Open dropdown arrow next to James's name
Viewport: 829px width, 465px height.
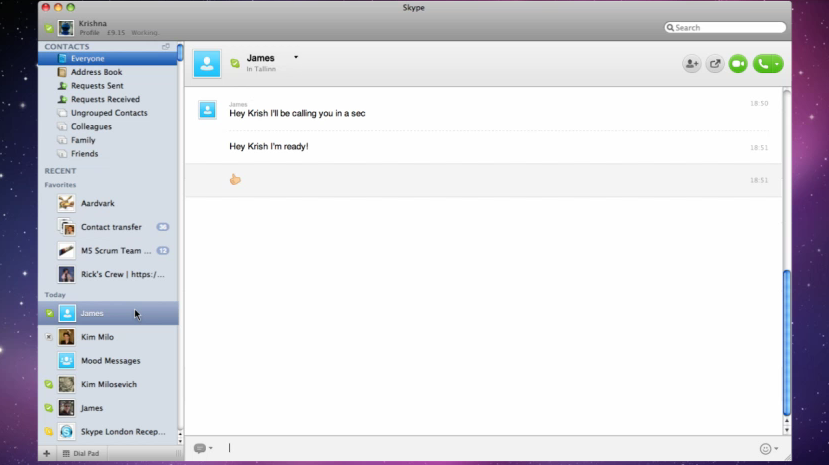pyautogui.click(x=296, y=58)
